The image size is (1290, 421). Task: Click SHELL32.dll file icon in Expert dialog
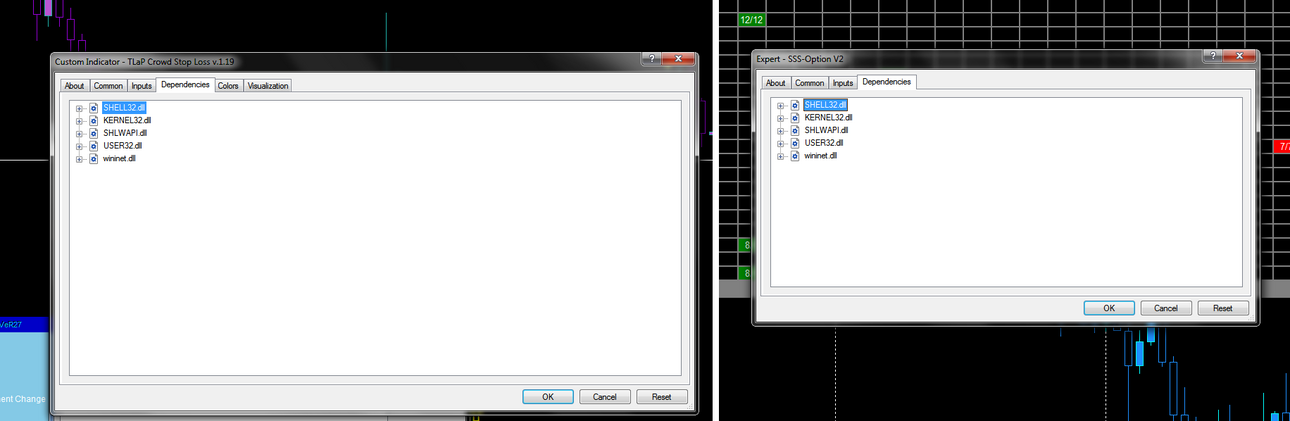tap(795, 105)
